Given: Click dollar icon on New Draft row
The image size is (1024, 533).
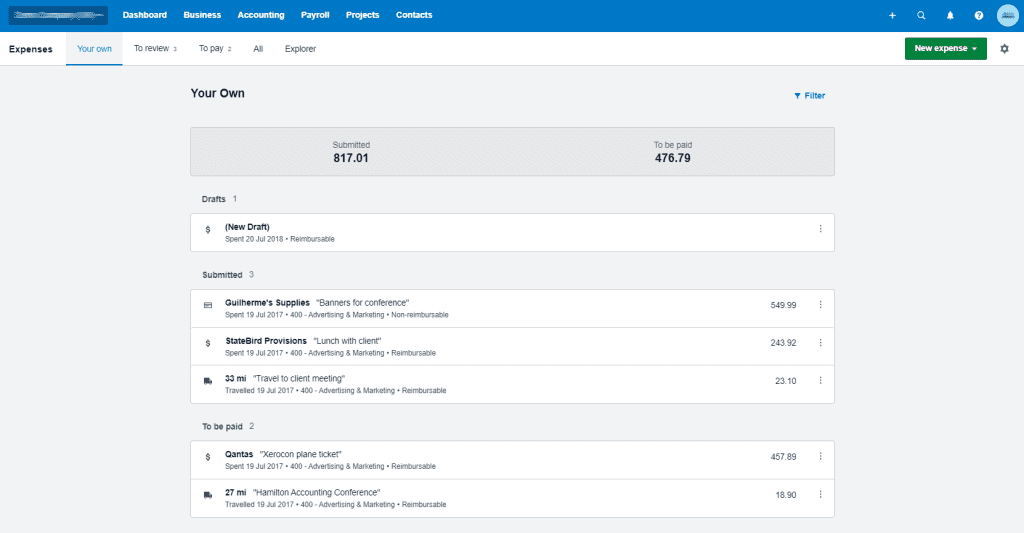Looking at the screenshot, I should [208, 229].
